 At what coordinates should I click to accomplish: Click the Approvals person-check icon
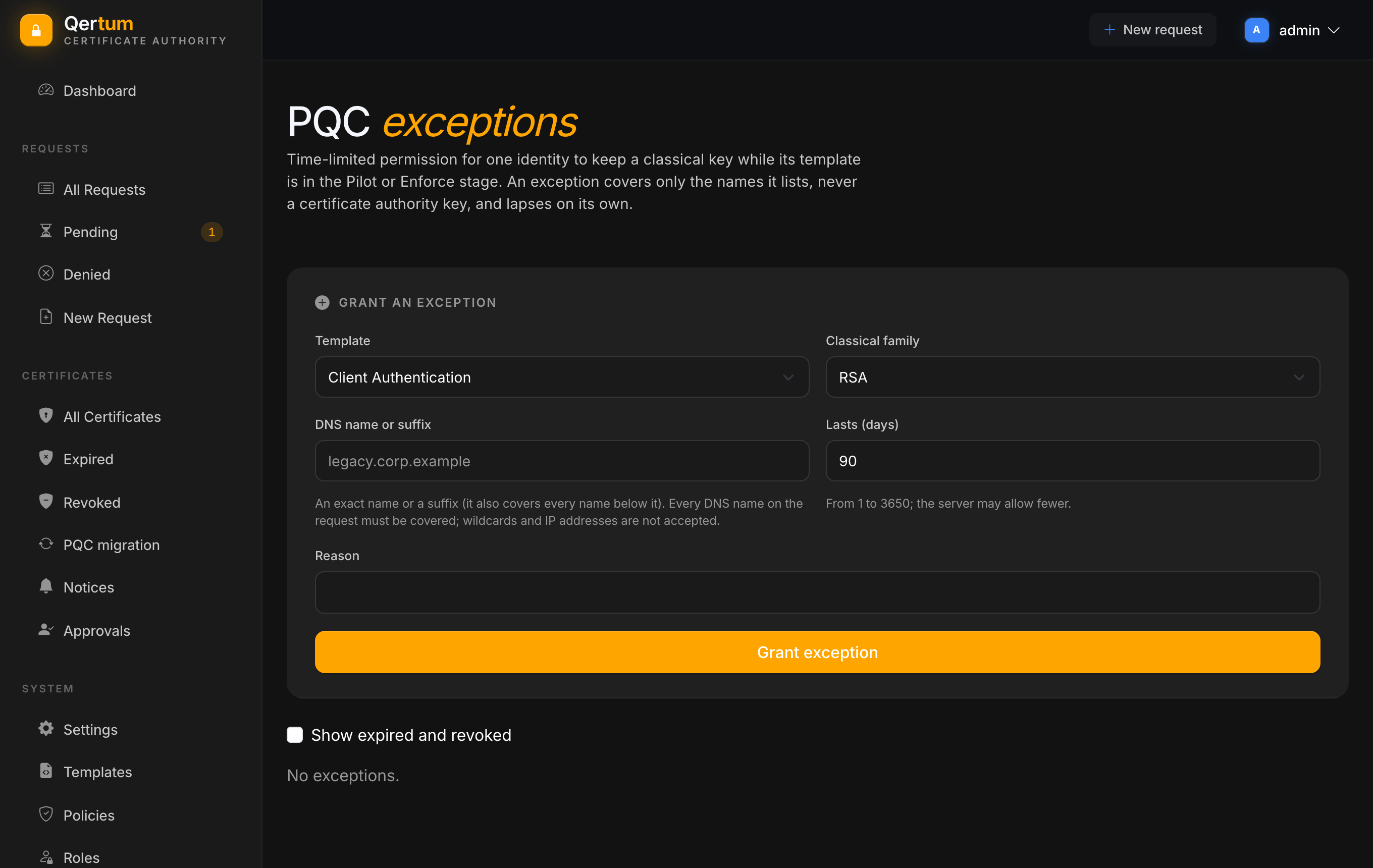(45, 630)
